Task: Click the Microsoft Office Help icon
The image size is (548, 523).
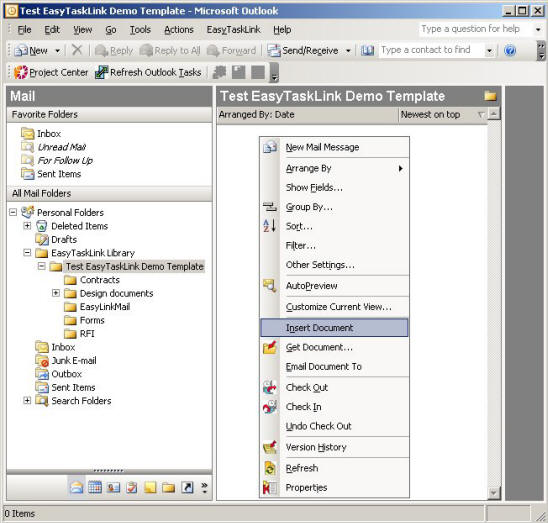Action: tap(510, 51)
